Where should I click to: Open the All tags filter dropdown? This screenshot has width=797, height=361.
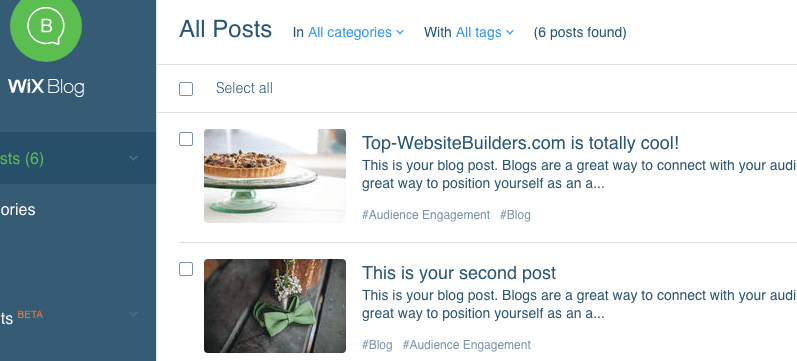click(x=485, y=33)
